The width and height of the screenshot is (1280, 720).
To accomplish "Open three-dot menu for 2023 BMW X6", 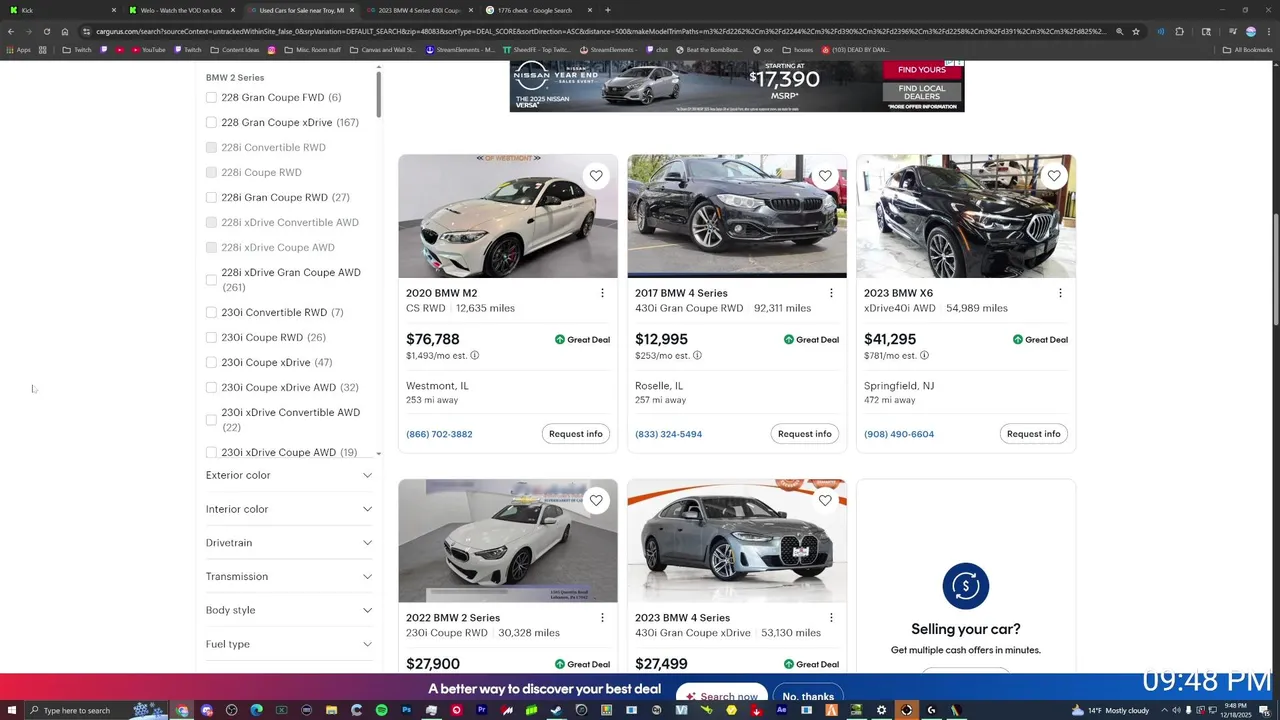I will pyautogui.click(x=1060, y=293).
